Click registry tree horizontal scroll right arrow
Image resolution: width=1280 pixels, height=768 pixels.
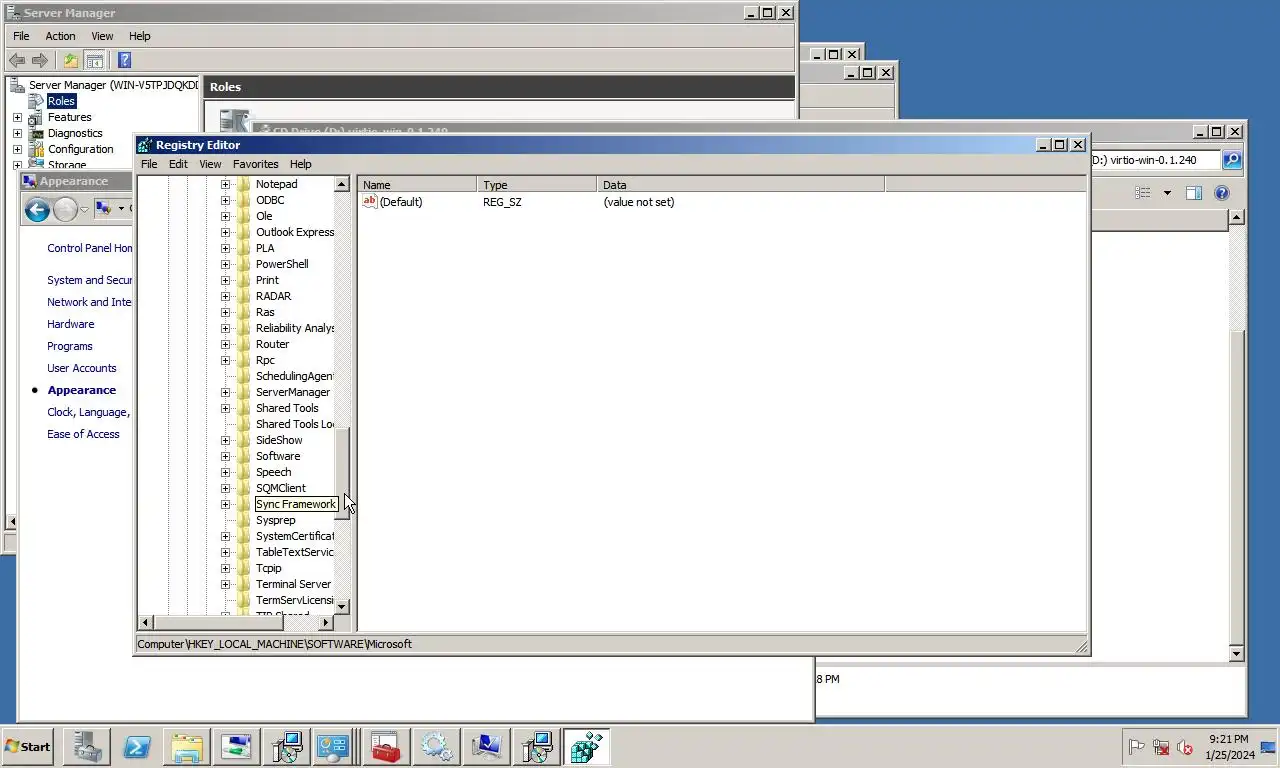325,622
